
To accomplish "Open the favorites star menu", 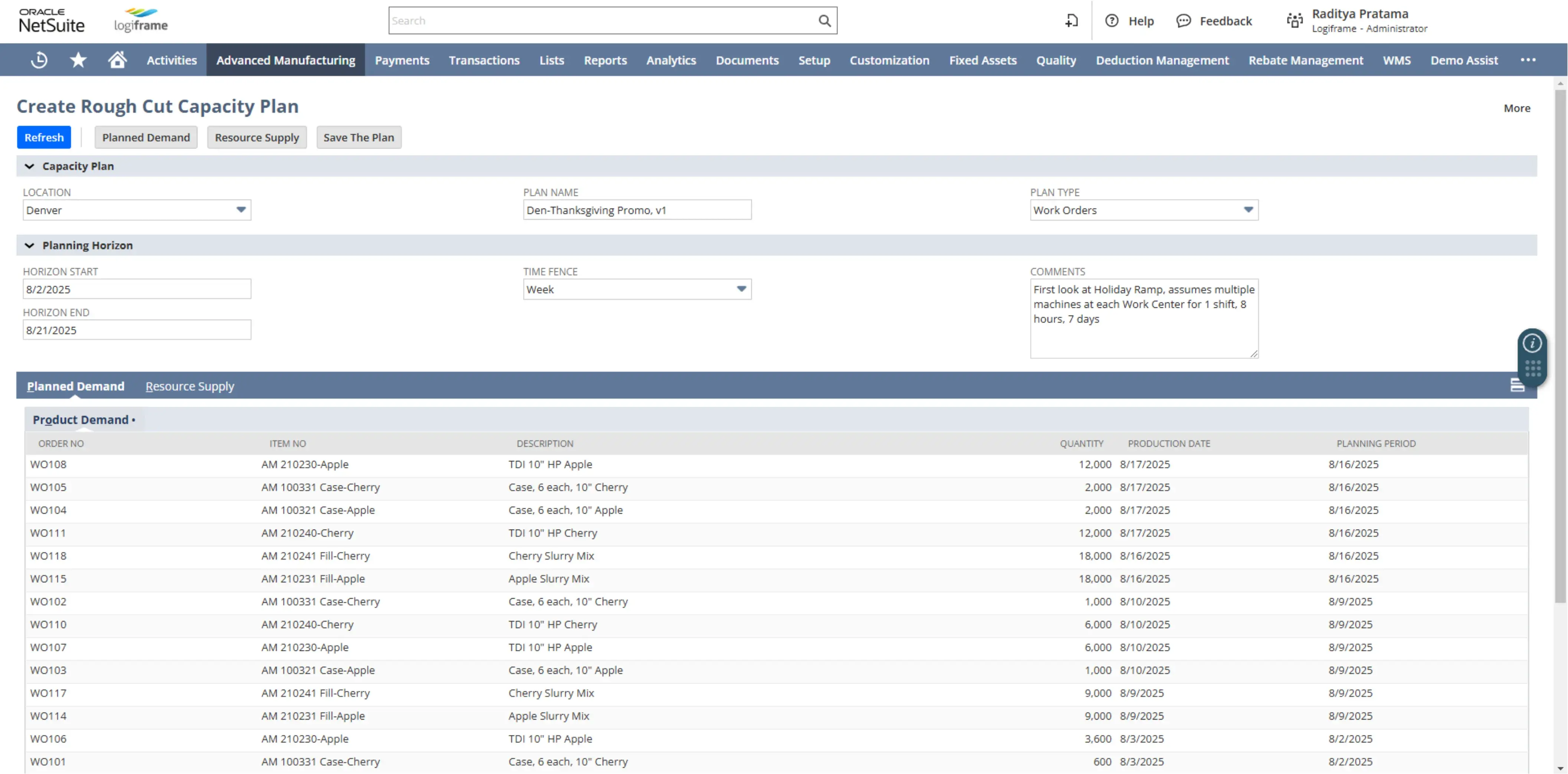I will coord(78,59).
